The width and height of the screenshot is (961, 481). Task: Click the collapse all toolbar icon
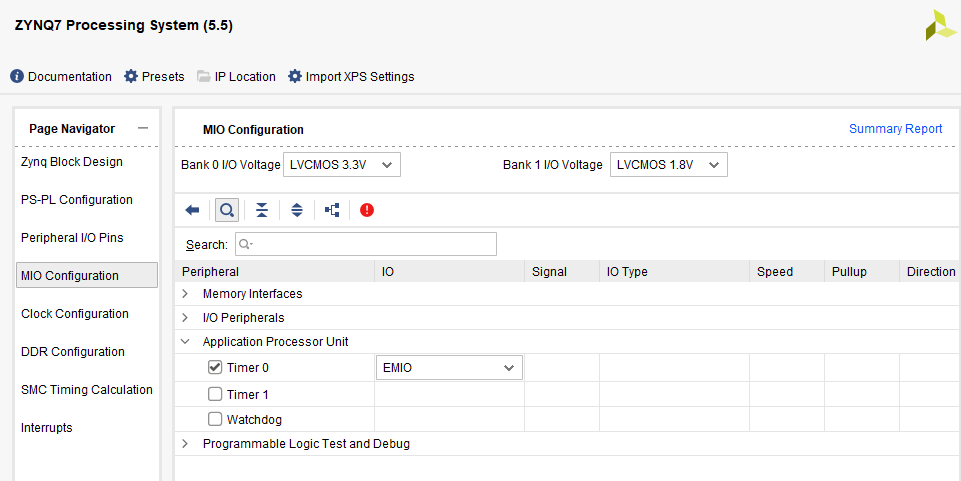(262, 210)
